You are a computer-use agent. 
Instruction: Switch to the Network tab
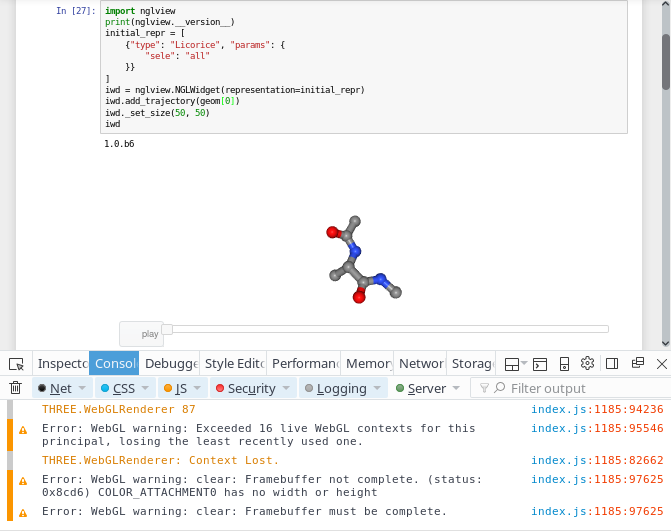[x=420, y=363]
